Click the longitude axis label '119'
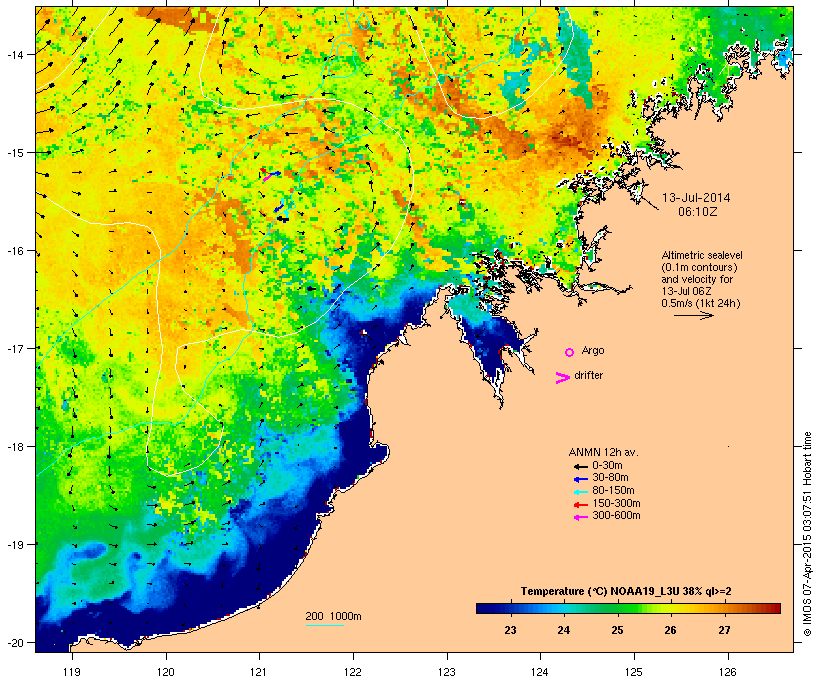820x680 pixels. click(x=72, y=671)
